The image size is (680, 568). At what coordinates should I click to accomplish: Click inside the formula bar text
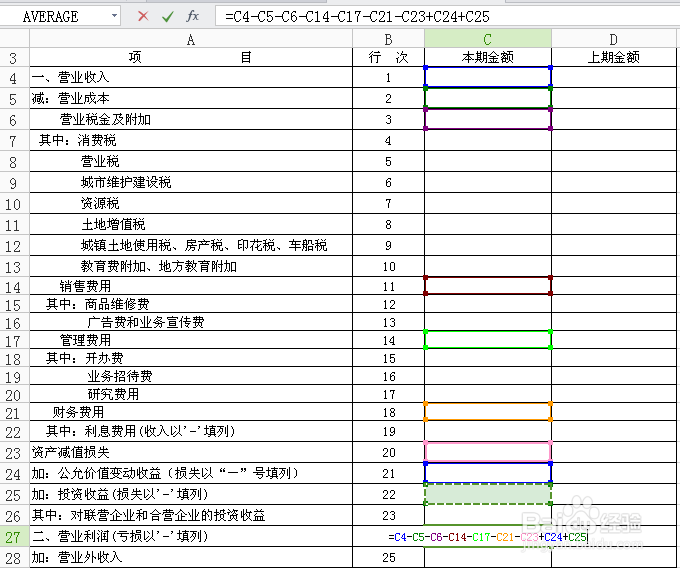click(357, 17)
